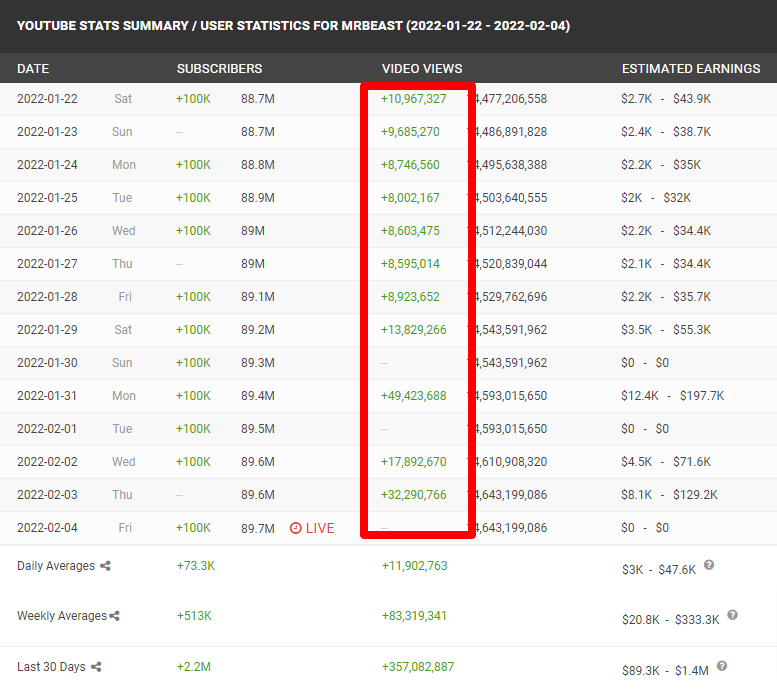The height and width of the screenshot is (696, 777).
Task: Click the Daily Averages label
Action: [56, 566]
